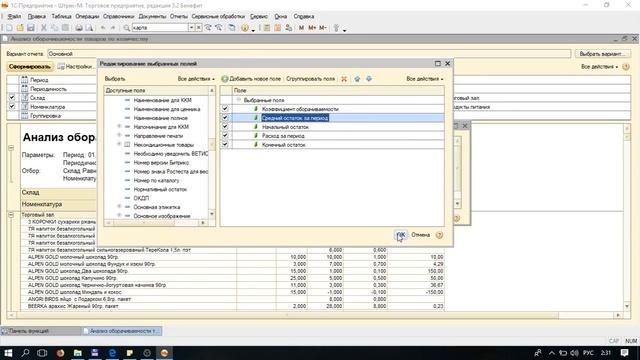Click the New document toolbar icon
Viewport: 640px width, 360px height.
9,28
